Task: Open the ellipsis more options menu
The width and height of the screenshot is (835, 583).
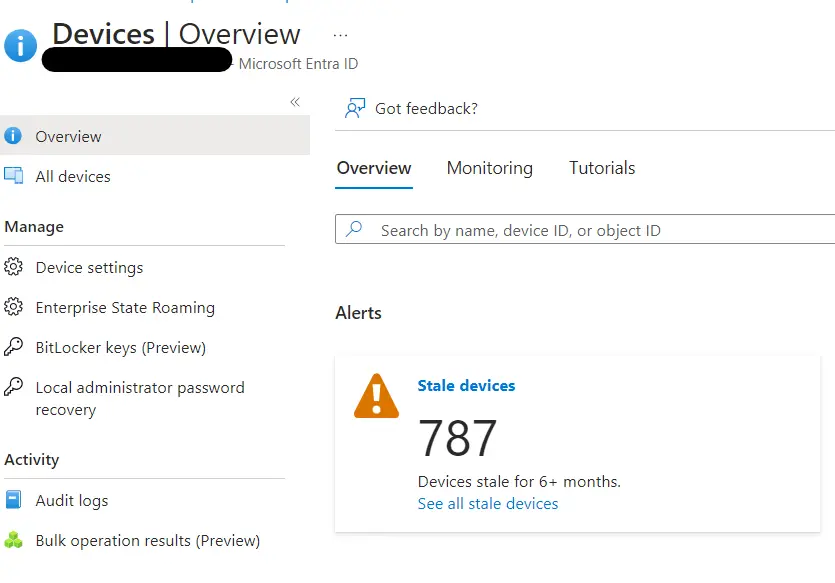Action: click(340, 35)
